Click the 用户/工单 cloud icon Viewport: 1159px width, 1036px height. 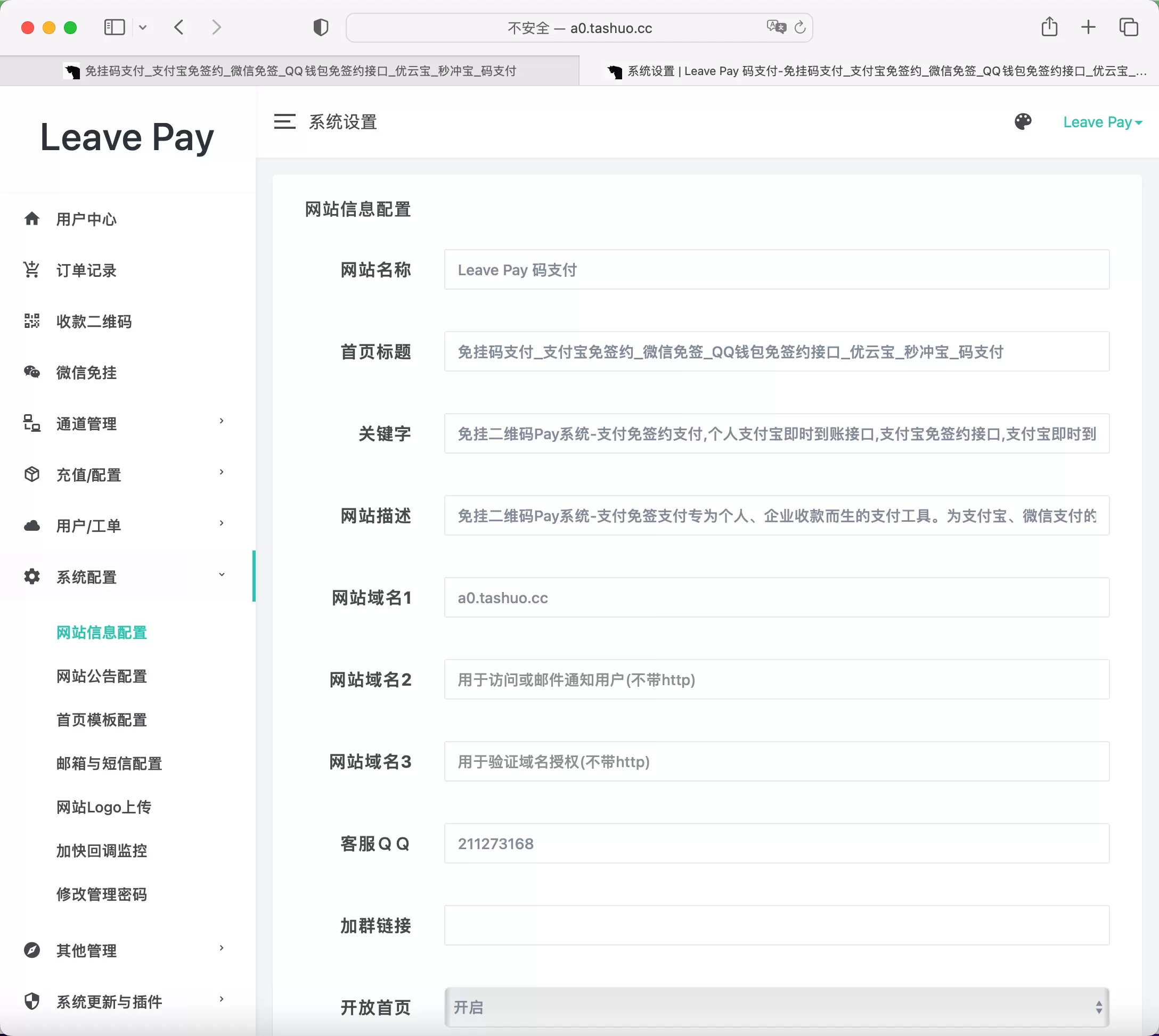pyautogui.click(x=32, y=526)
